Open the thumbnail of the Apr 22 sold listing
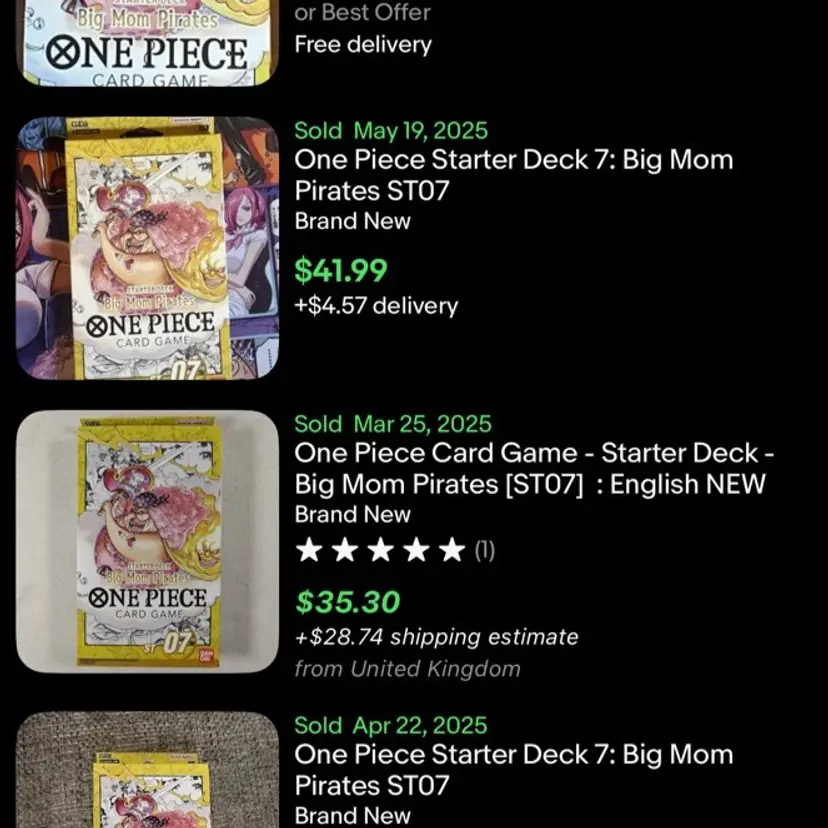Screen dimensions: 828x828 click(147, 770)
